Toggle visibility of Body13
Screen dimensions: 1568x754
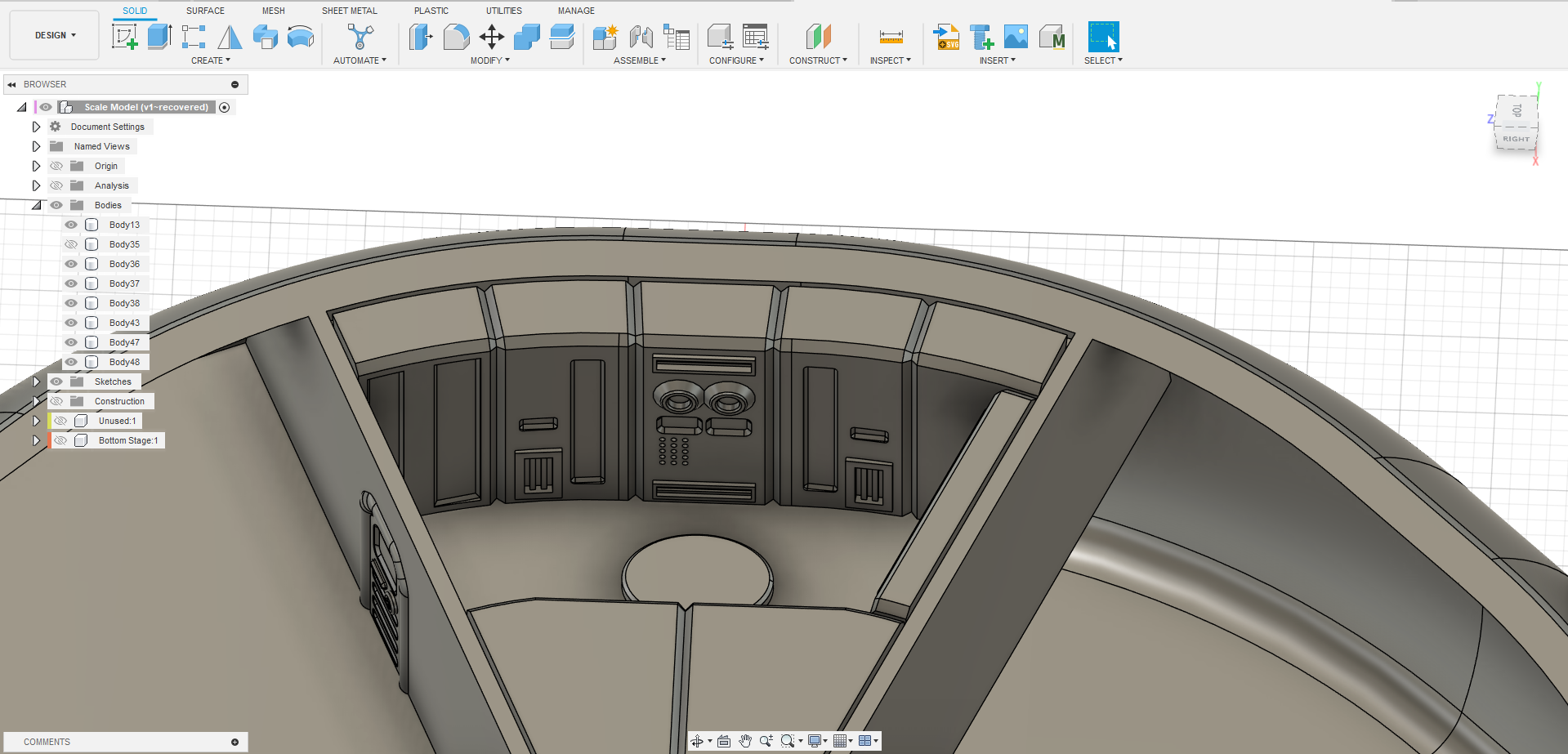(x=71, y=225)
